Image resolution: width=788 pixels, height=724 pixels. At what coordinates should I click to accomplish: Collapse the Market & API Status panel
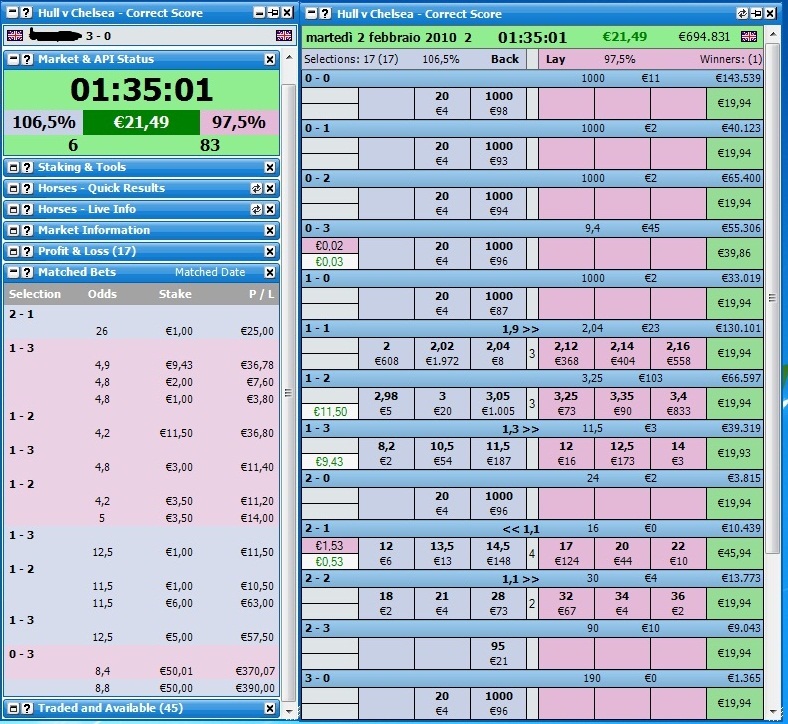14,59
